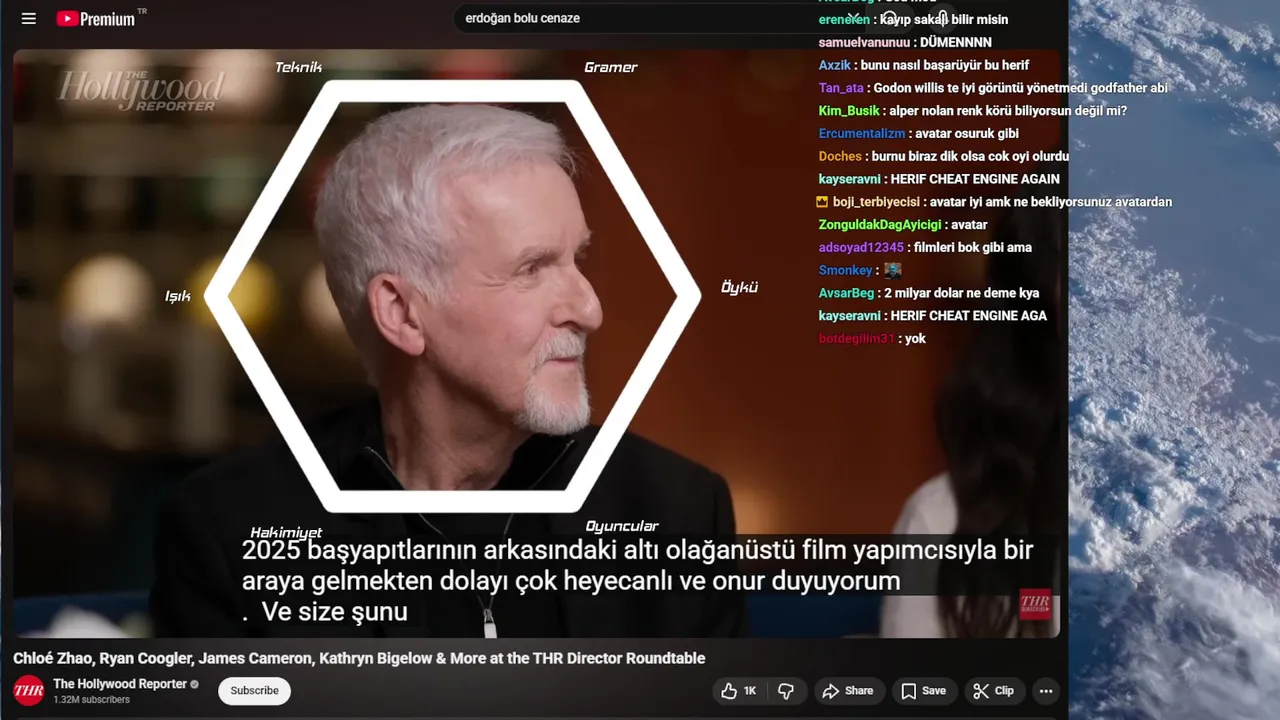Viewport: 1280px width, 720px height.
Task: Click the 'DÜMENNNN' chat message text
Action: 956,42
